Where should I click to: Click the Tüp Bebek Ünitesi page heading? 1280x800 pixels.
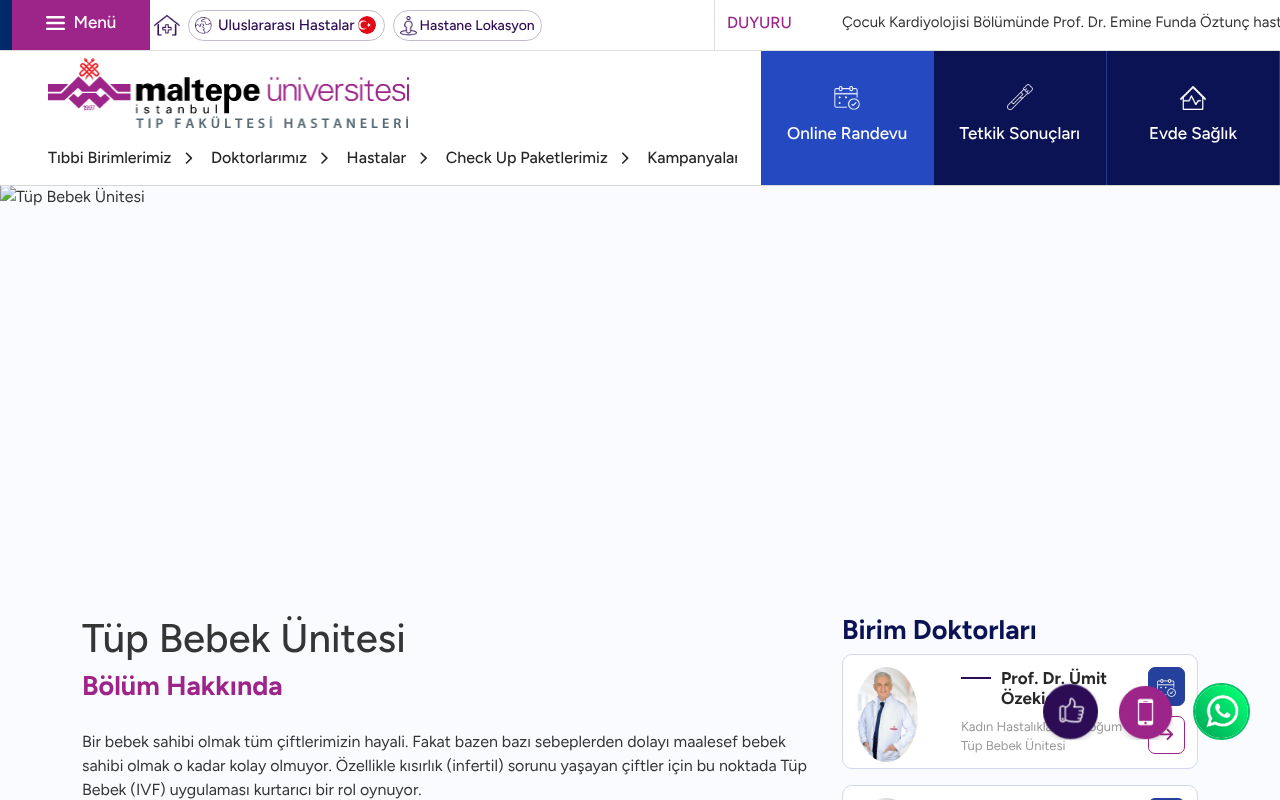coord(244,638)
